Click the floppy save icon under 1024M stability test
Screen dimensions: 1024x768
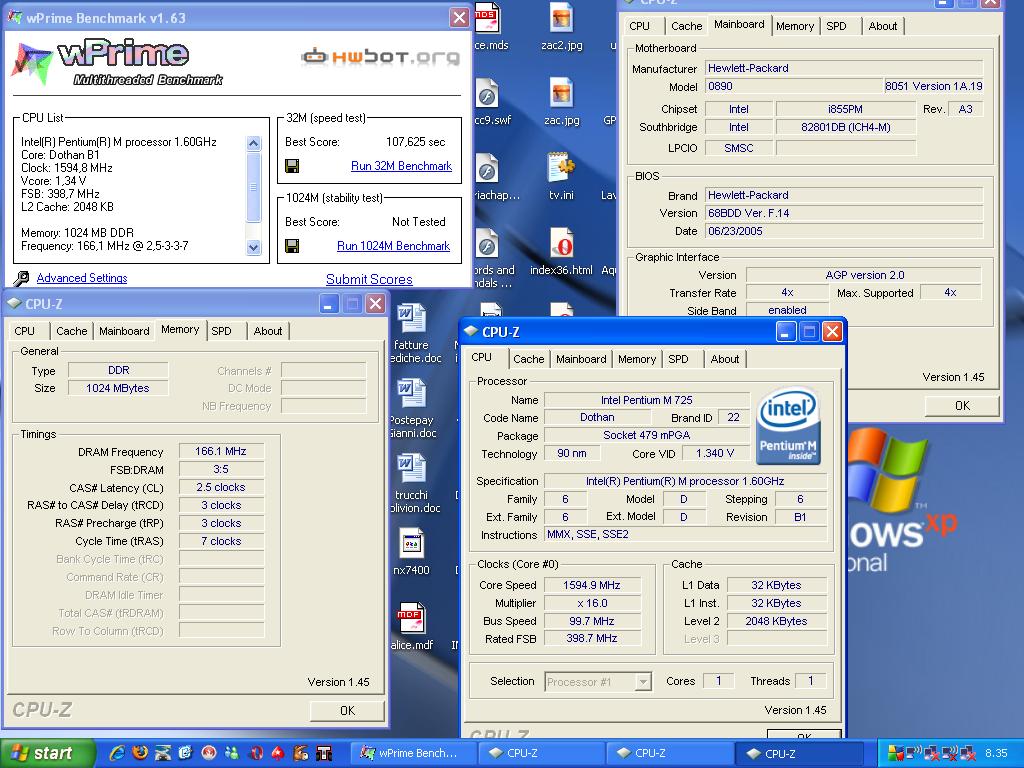pos(292,246)
